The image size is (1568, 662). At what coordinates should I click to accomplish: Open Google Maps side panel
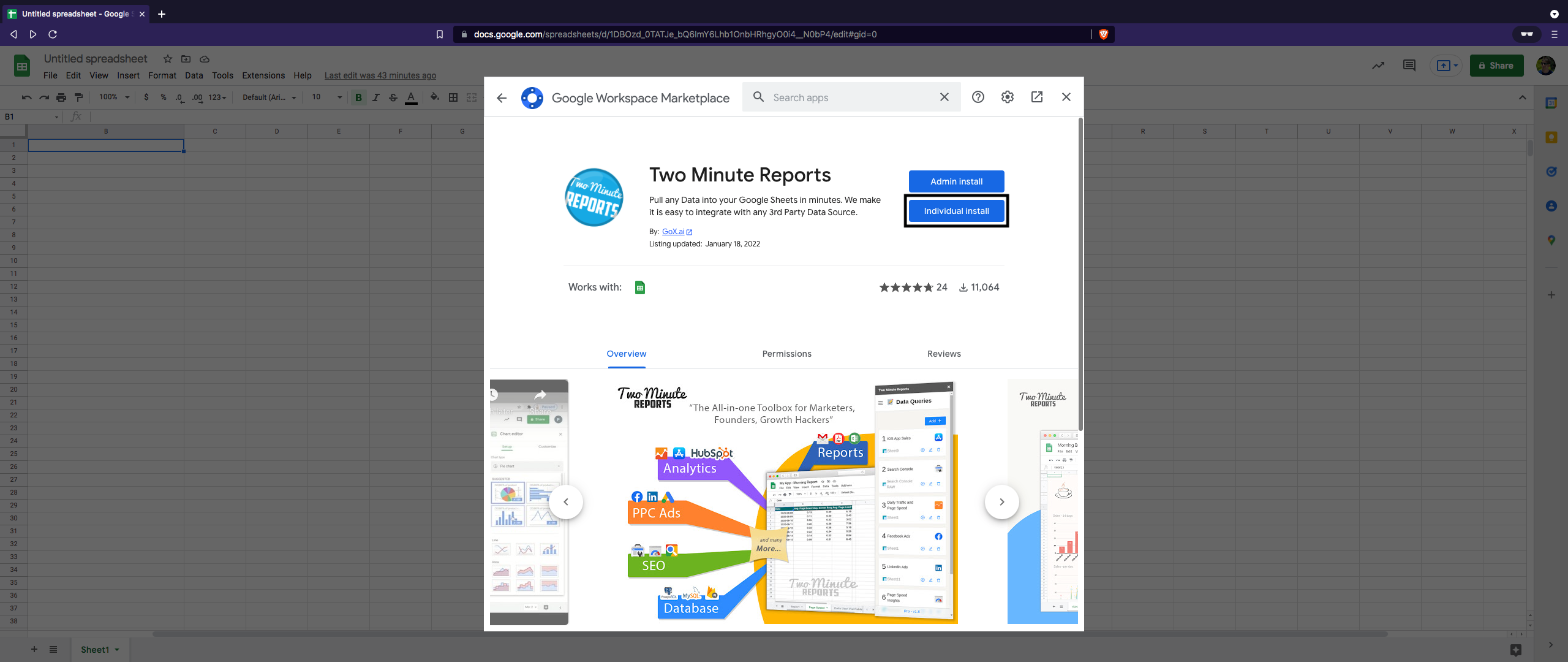click(x=1551, y=240)
